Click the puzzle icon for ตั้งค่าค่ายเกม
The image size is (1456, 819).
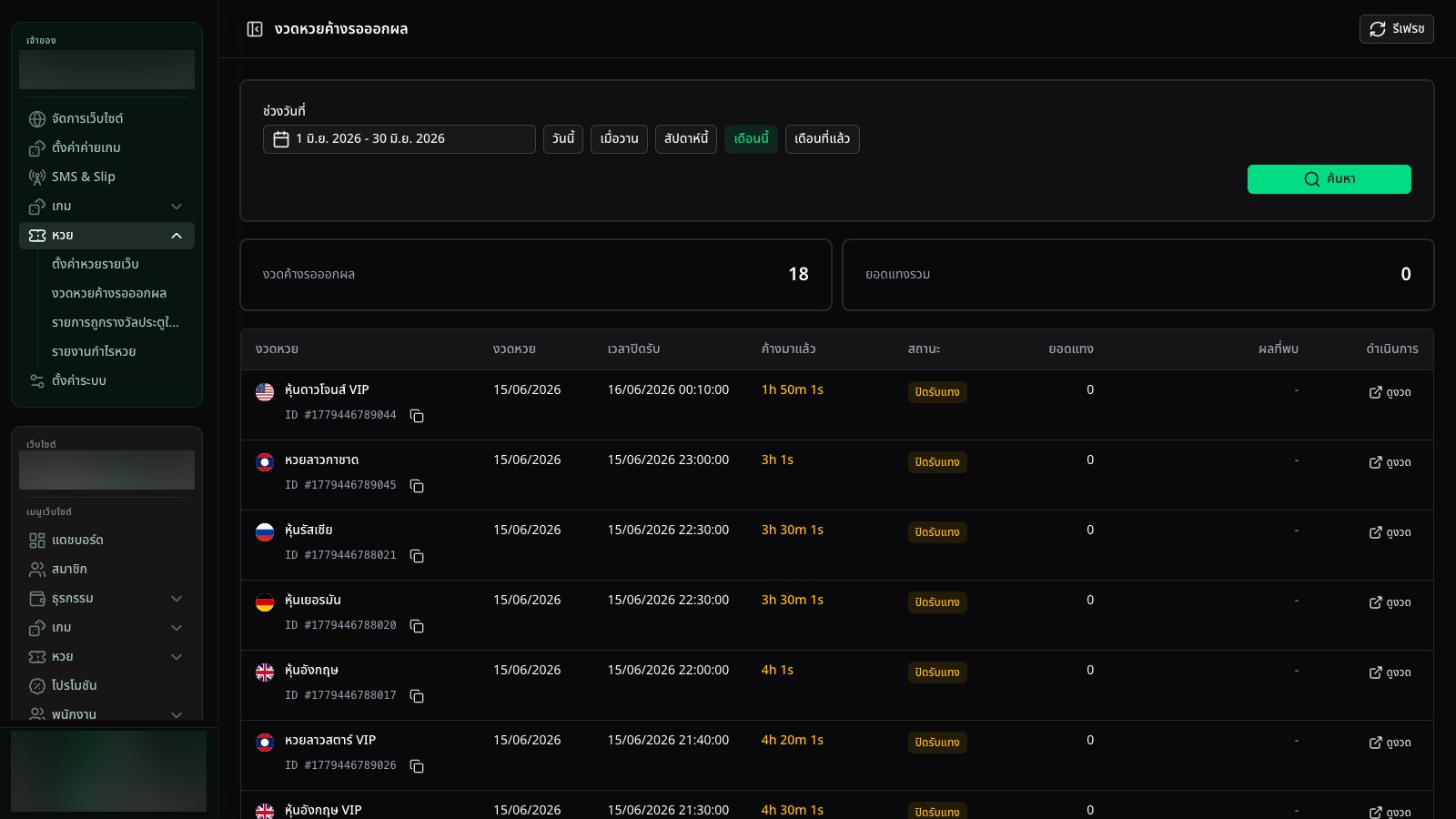[37, 148]
